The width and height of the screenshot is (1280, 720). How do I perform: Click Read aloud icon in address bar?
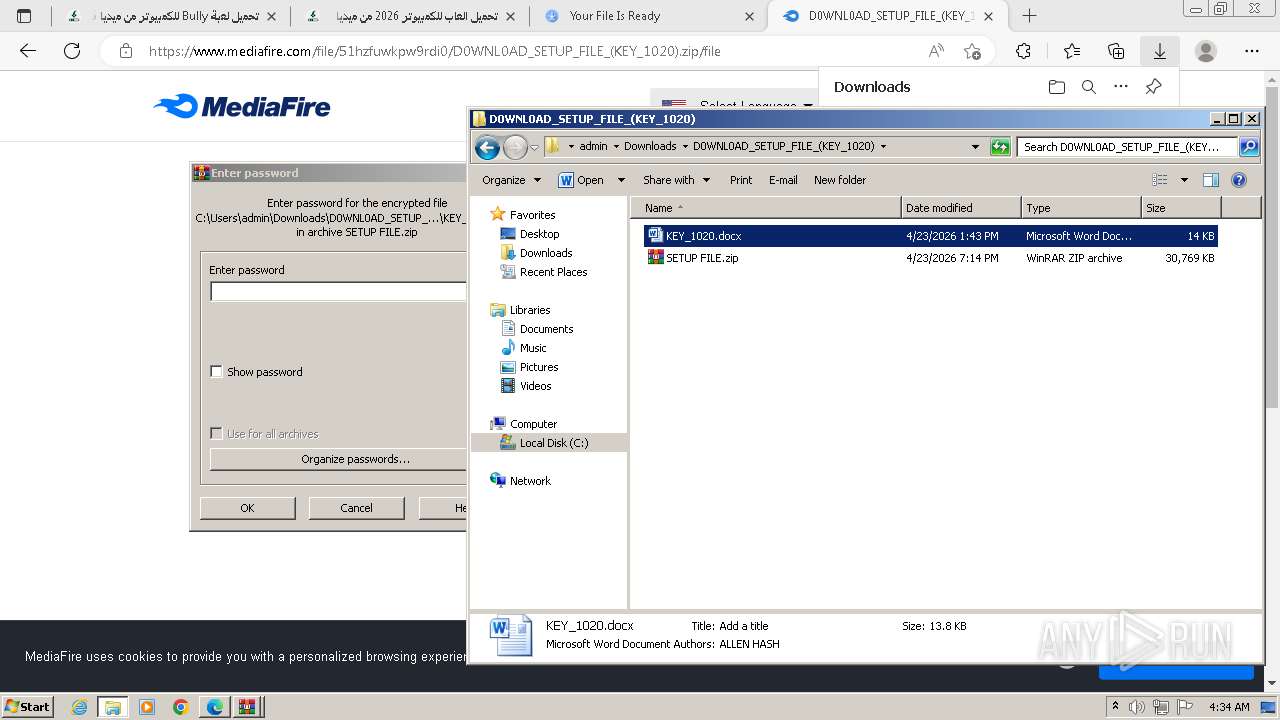(936, 51)
